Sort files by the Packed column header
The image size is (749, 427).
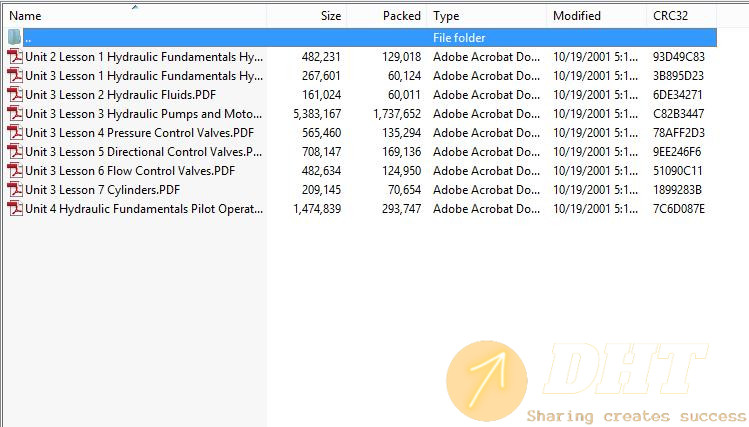(387, 16)
